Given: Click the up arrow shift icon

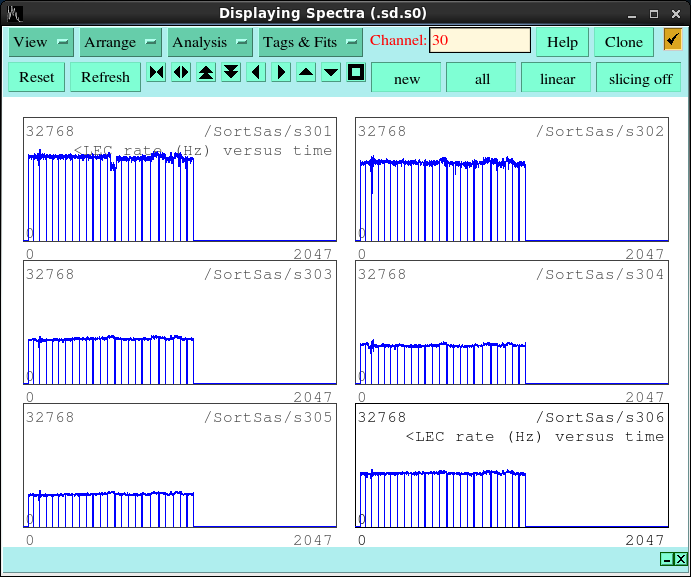Looking at the screenshot, I should coord(306,72).
